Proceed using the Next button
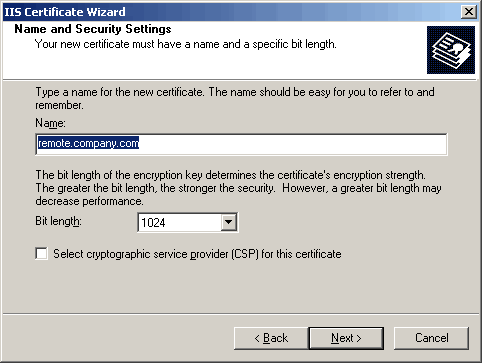This screenshot has height=363, width=482. [346, 338]
